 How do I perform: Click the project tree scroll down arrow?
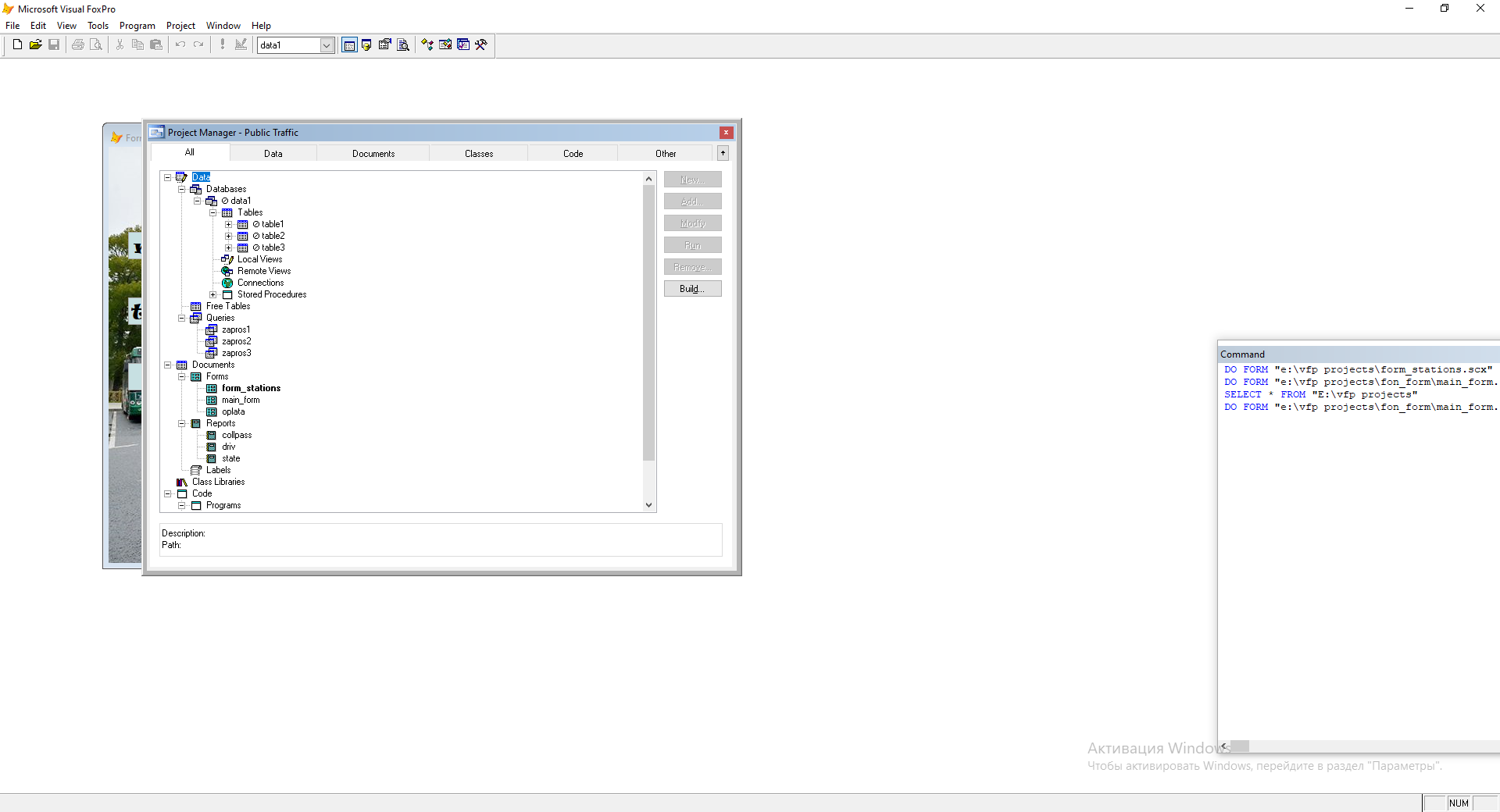pos(648,505)
